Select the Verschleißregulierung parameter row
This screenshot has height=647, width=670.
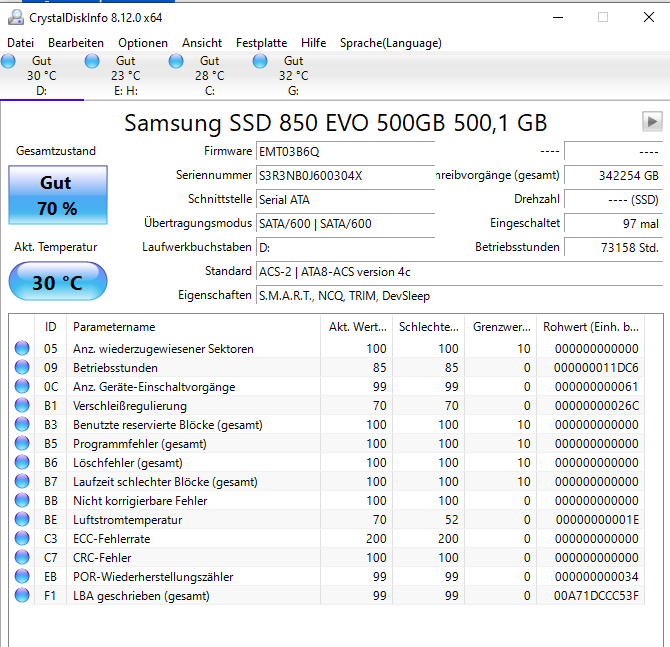coord(327,406)
